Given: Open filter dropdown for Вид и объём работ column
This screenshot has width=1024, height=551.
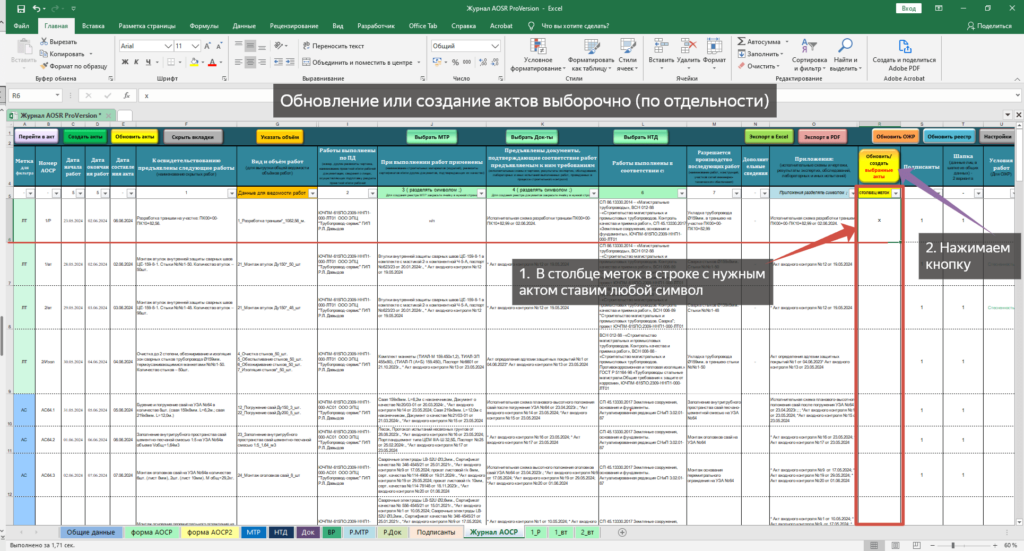Looking at the screenshot, I should coord(313,193).
